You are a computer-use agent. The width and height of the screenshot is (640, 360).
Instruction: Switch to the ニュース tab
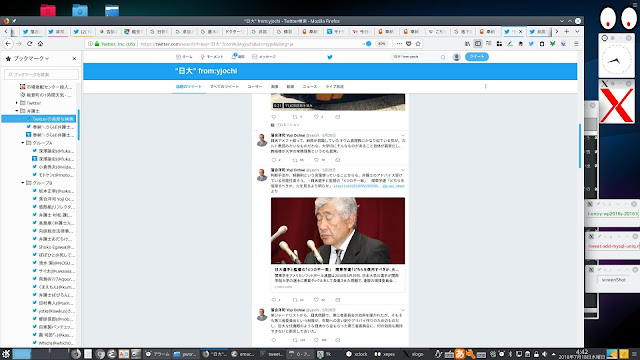310,87
